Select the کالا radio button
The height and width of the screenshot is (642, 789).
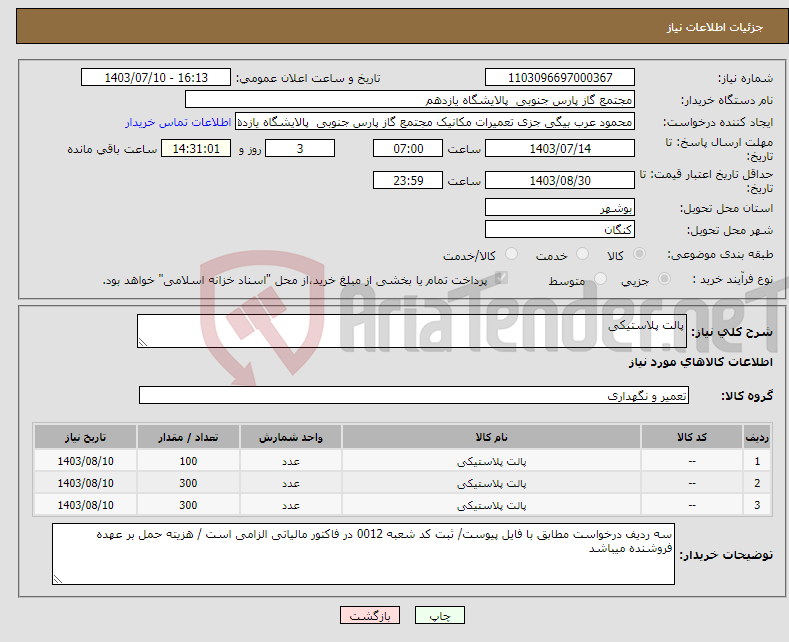coord(639,254)
